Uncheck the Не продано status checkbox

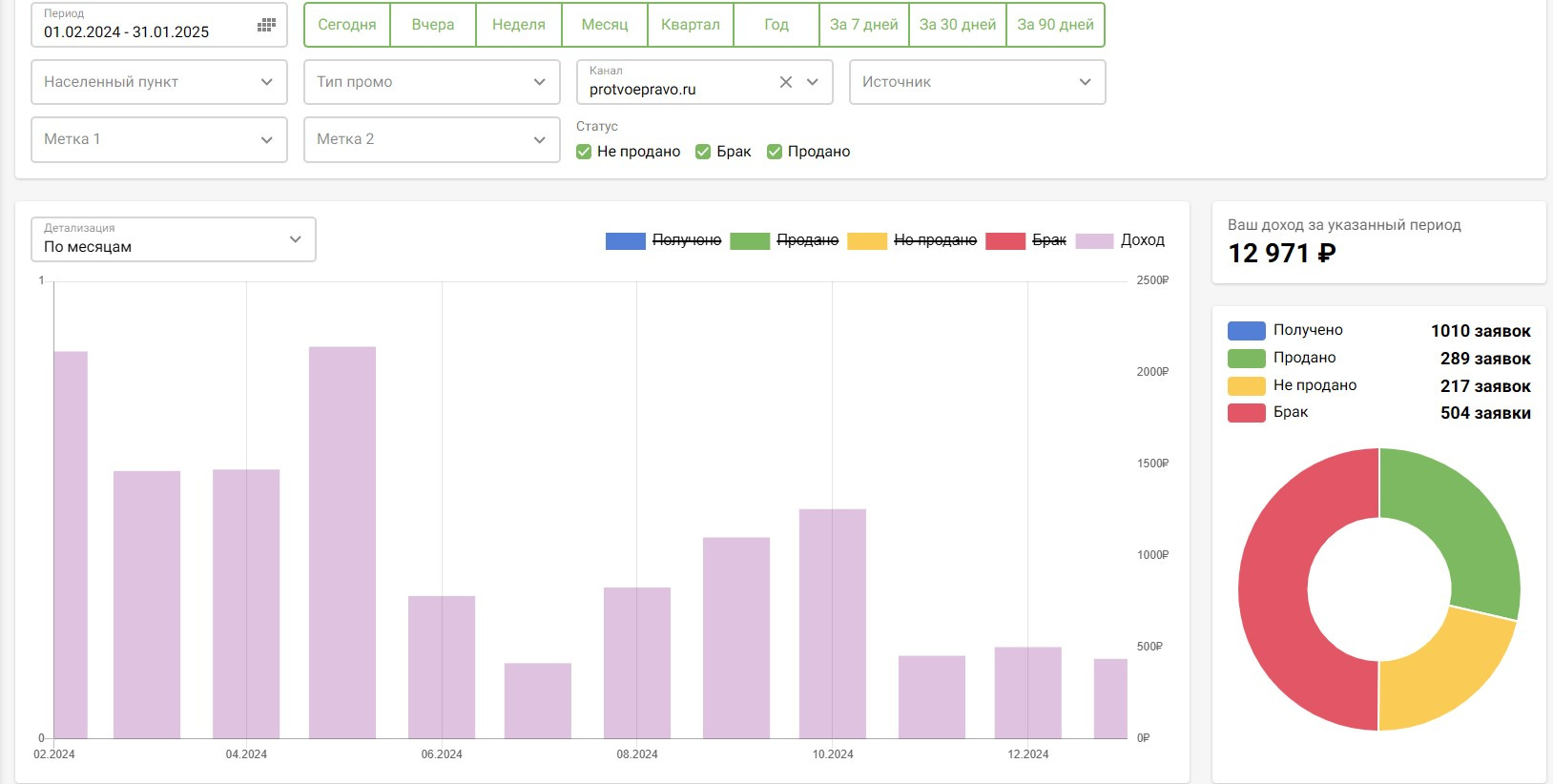pos(584,152)
